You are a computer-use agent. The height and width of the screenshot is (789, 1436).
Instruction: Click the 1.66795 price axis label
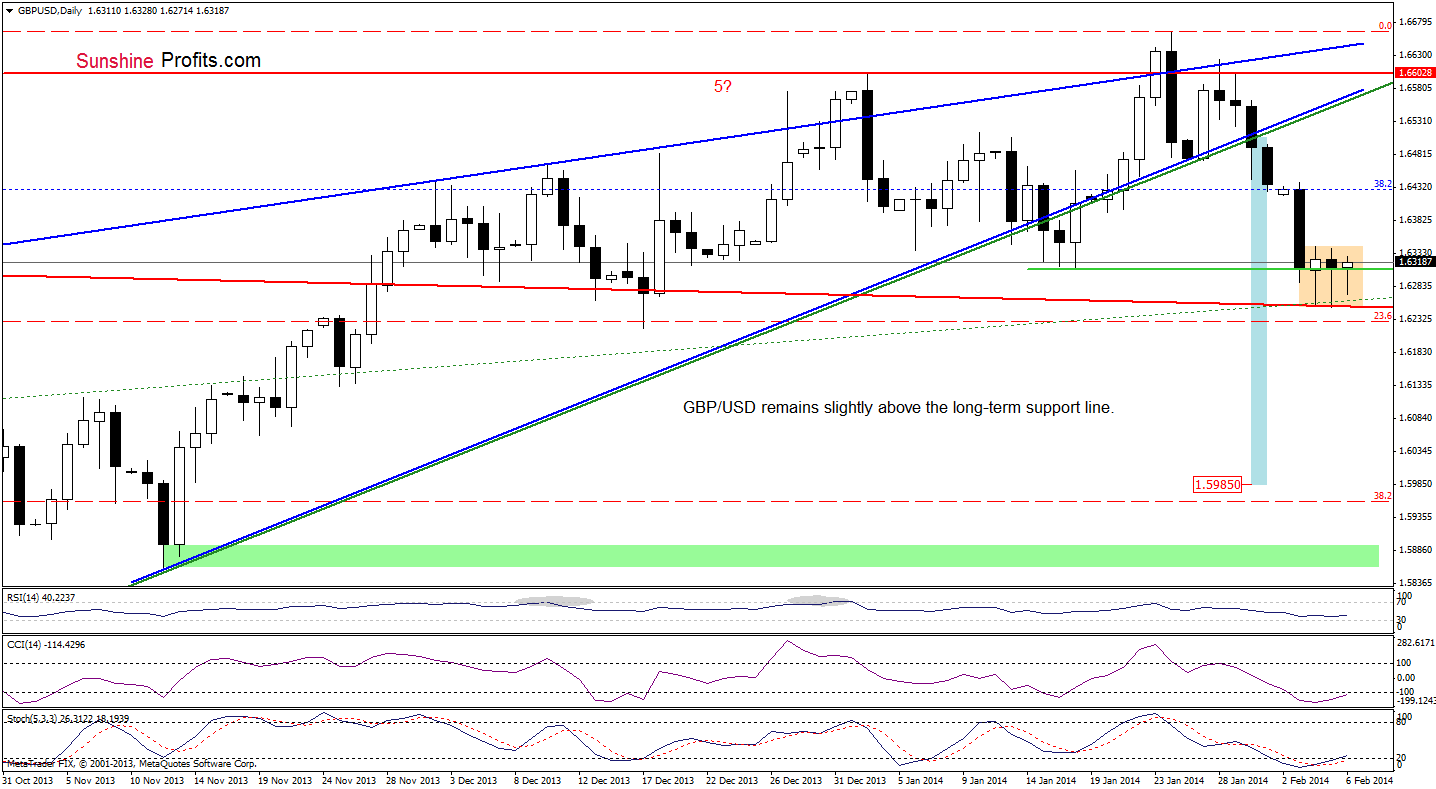pyautogui.click(x=1414, y=21)
